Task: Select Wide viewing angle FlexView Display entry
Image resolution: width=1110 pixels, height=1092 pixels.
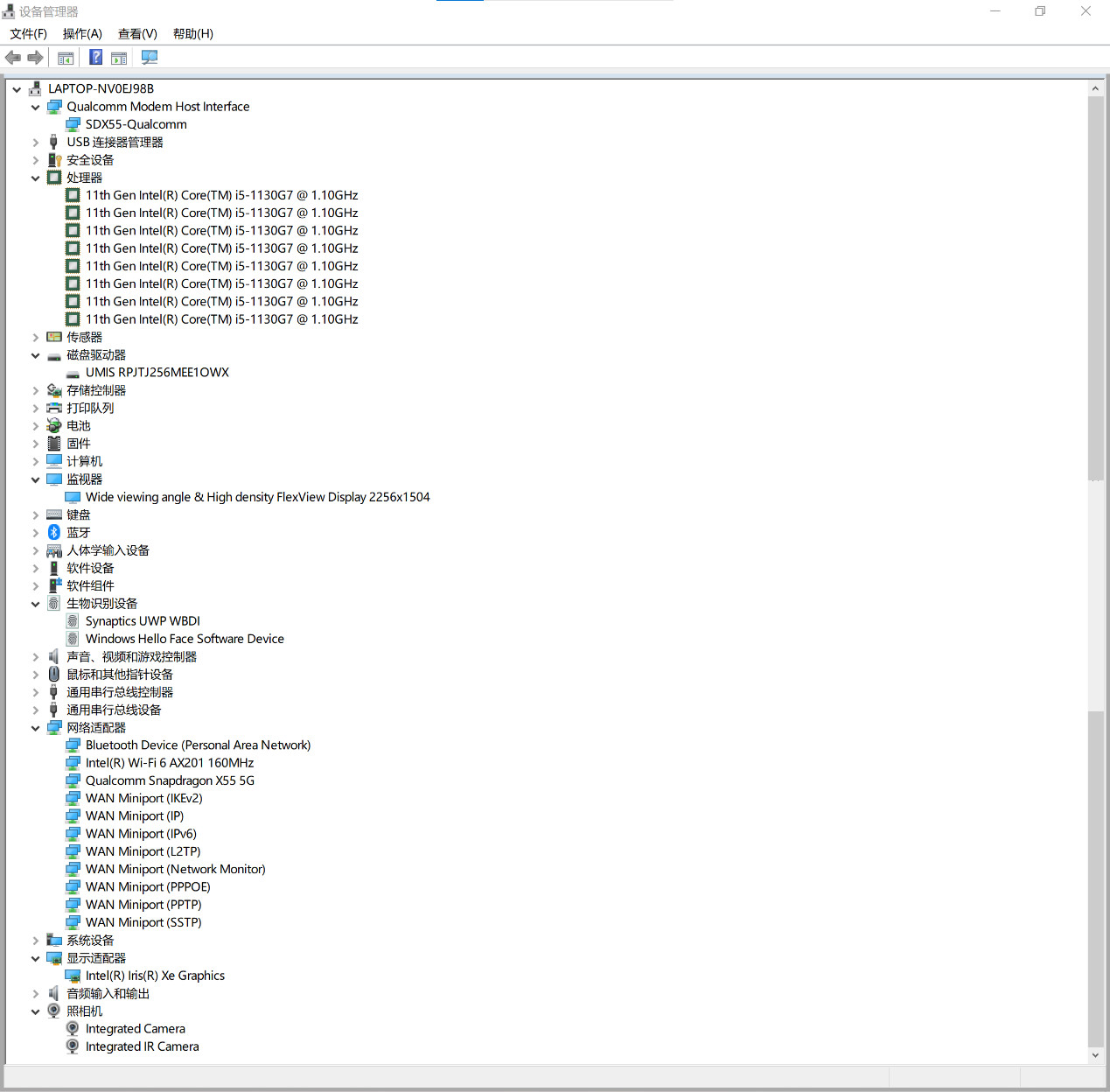Action: pyautogui.click(x=258, y=497)
